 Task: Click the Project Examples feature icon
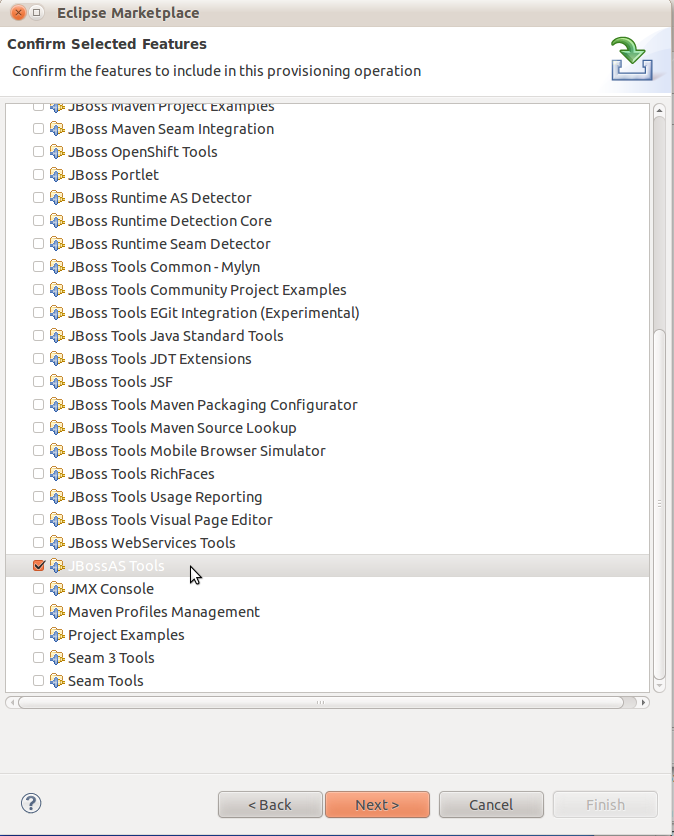coord(57,635)
